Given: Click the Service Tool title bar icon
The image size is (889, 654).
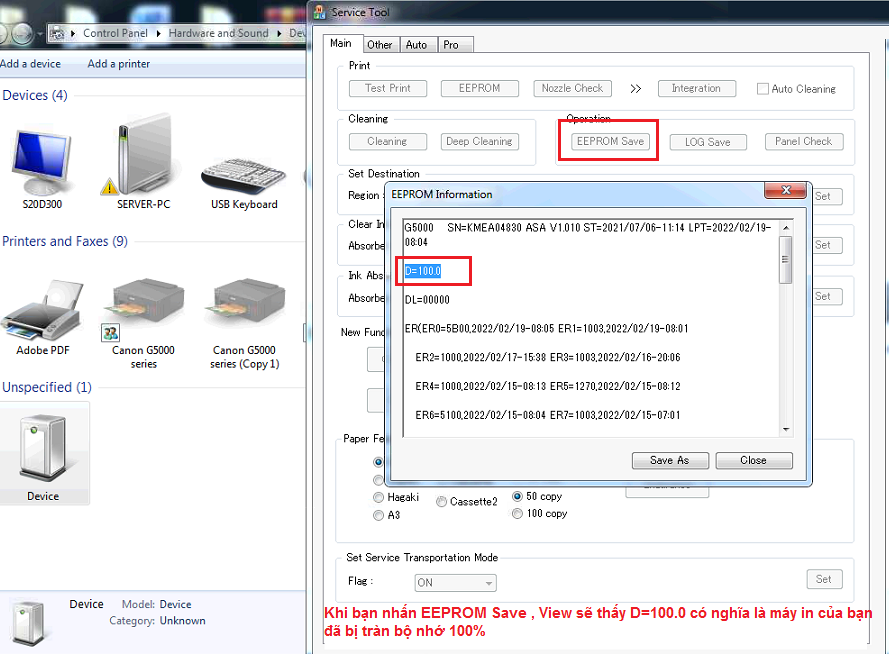Looking at the screenshot, I should click(x=320, y=12).
